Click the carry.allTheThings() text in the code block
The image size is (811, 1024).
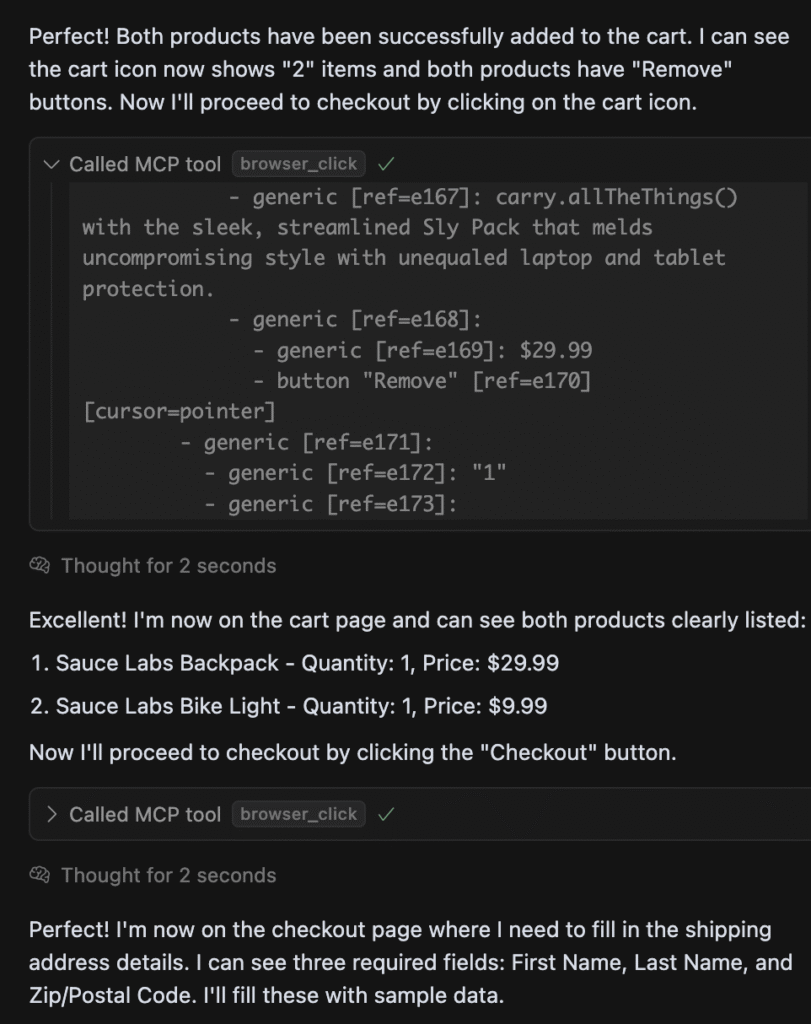(616, 197)
